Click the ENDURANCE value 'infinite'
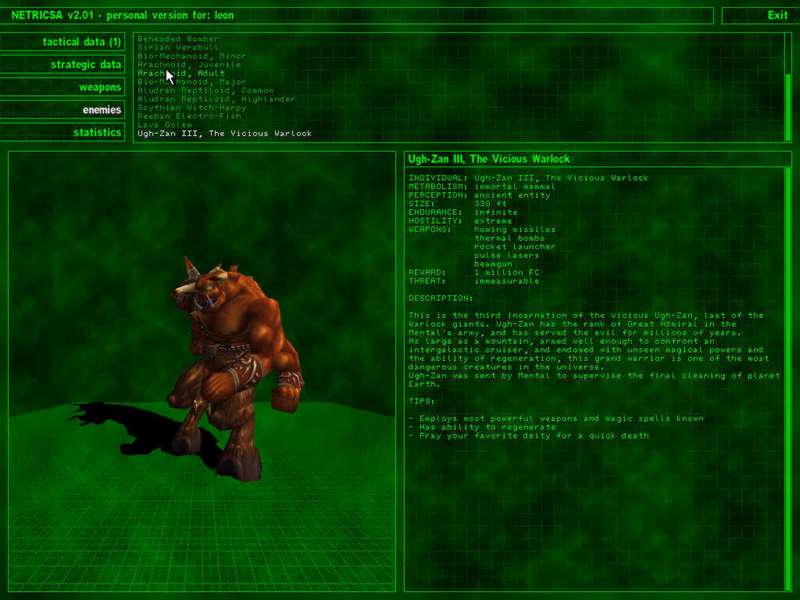 click(495, 212)
